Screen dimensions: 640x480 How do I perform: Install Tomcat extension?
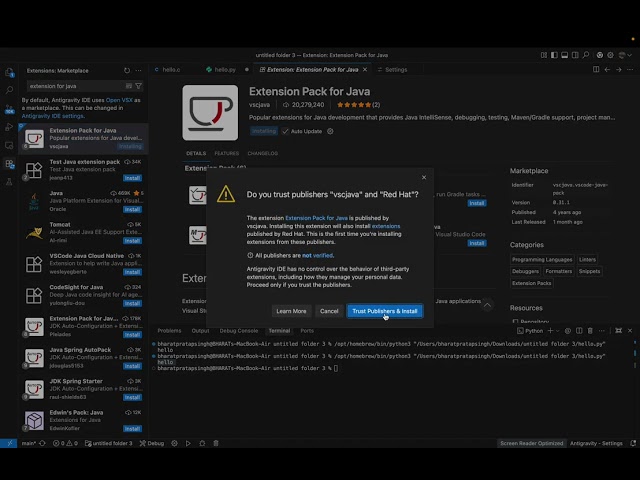[x=132, y=241]
